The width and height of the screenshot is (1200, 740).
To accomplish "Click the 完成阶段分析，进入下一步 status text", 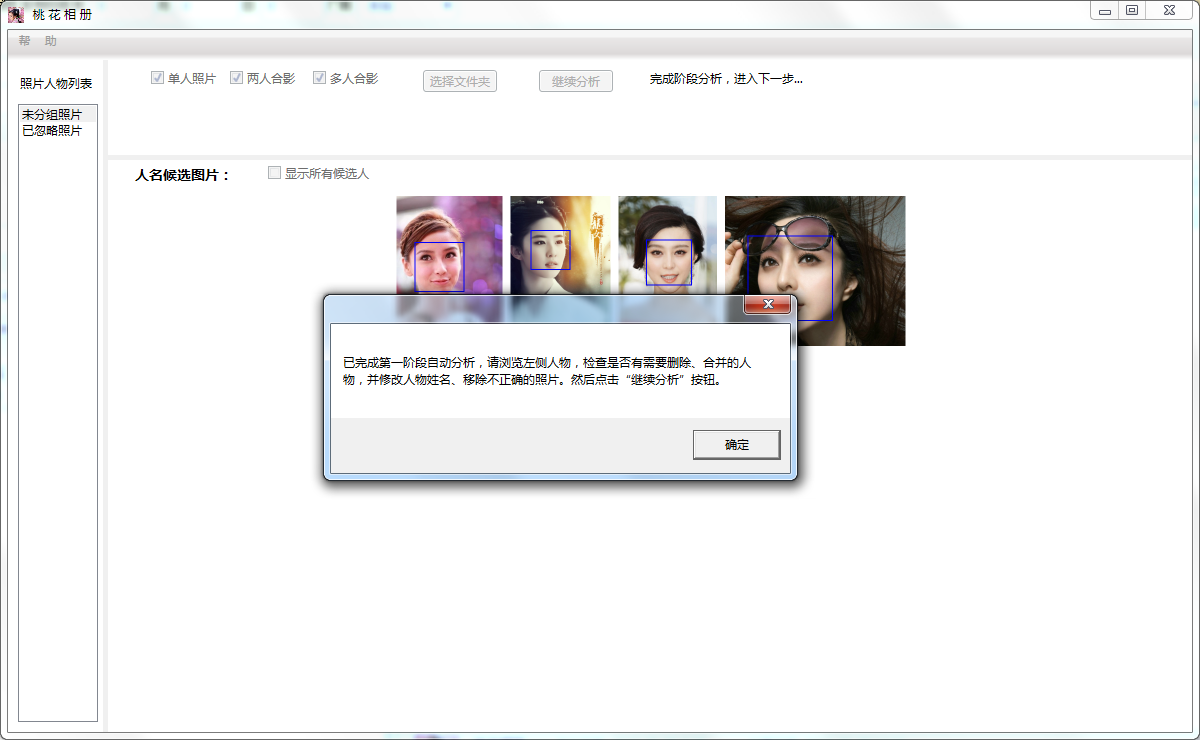I will 726,79.
